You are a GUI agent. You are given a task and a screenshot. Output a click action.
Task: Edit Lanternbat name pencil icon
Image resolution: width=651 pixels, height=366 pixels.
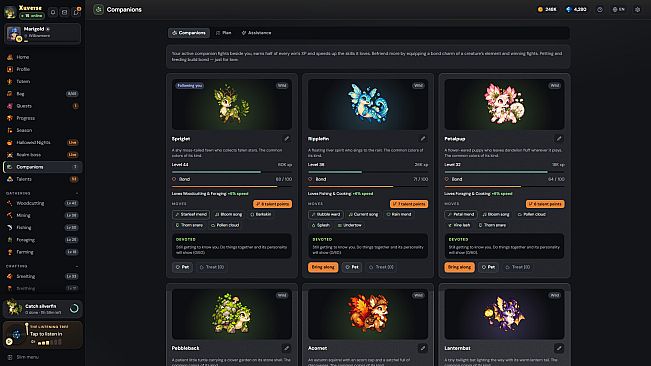[x=559, y=348]
